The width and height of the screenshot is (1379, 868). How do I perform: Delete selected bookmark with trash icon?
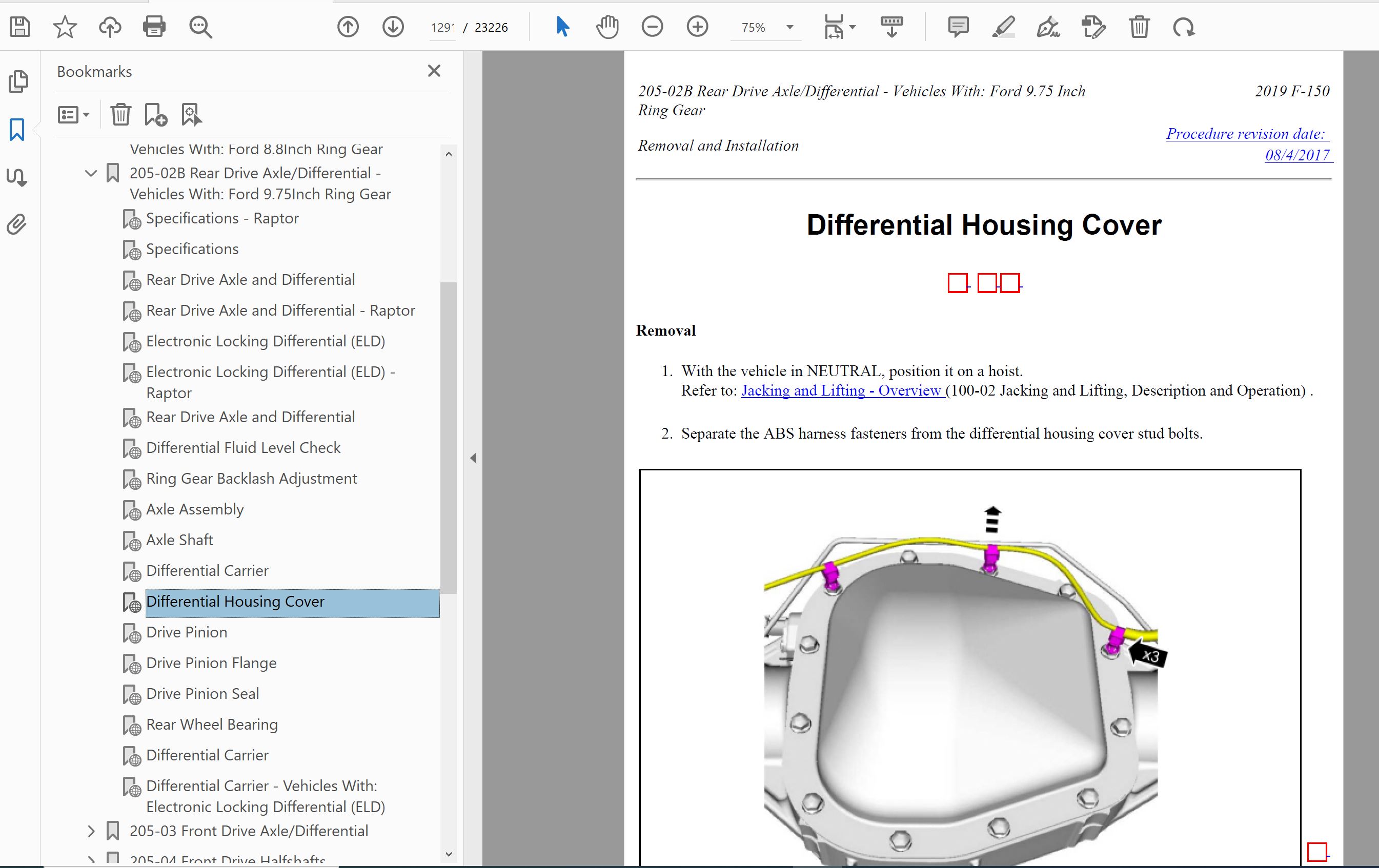pos(120,114)
